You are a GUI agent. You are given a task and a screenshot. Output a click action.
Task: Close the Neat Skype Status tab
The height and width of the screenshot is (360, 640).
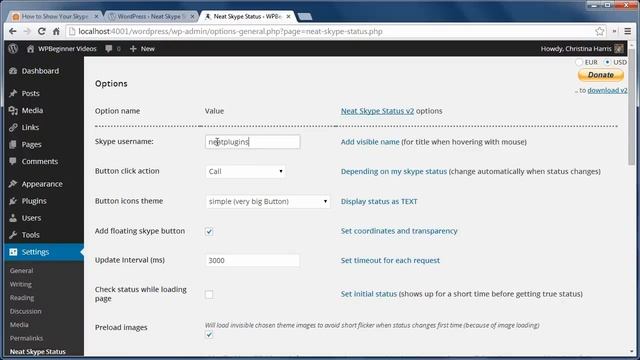click(289, 16)
